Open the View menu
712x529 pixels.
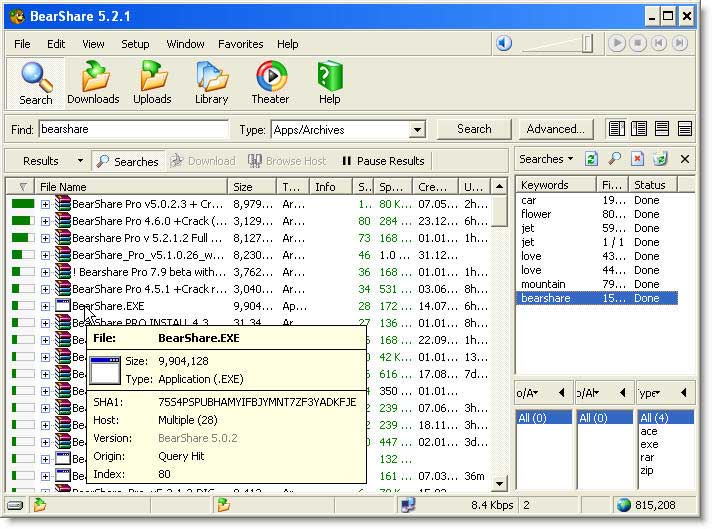pyautogui.click(x=93, y=44)
